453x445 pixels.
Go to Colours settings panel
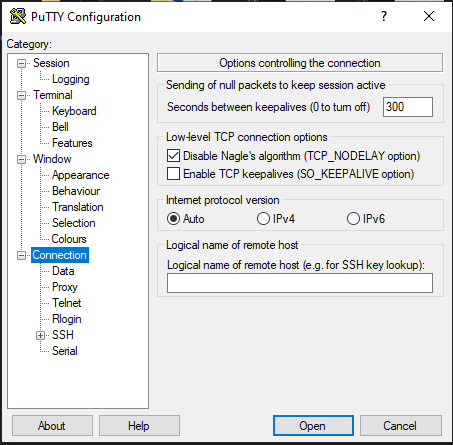click(69, 239)
